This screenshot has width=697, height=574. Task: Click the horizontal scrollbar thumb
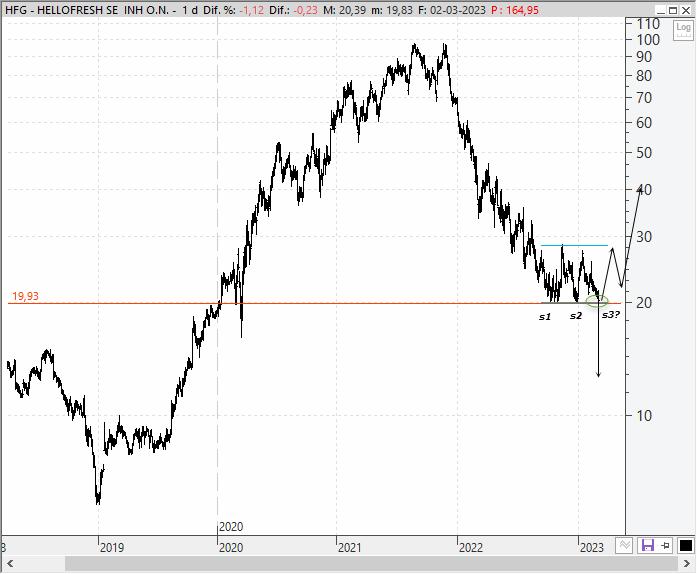[x=372, y=564]
